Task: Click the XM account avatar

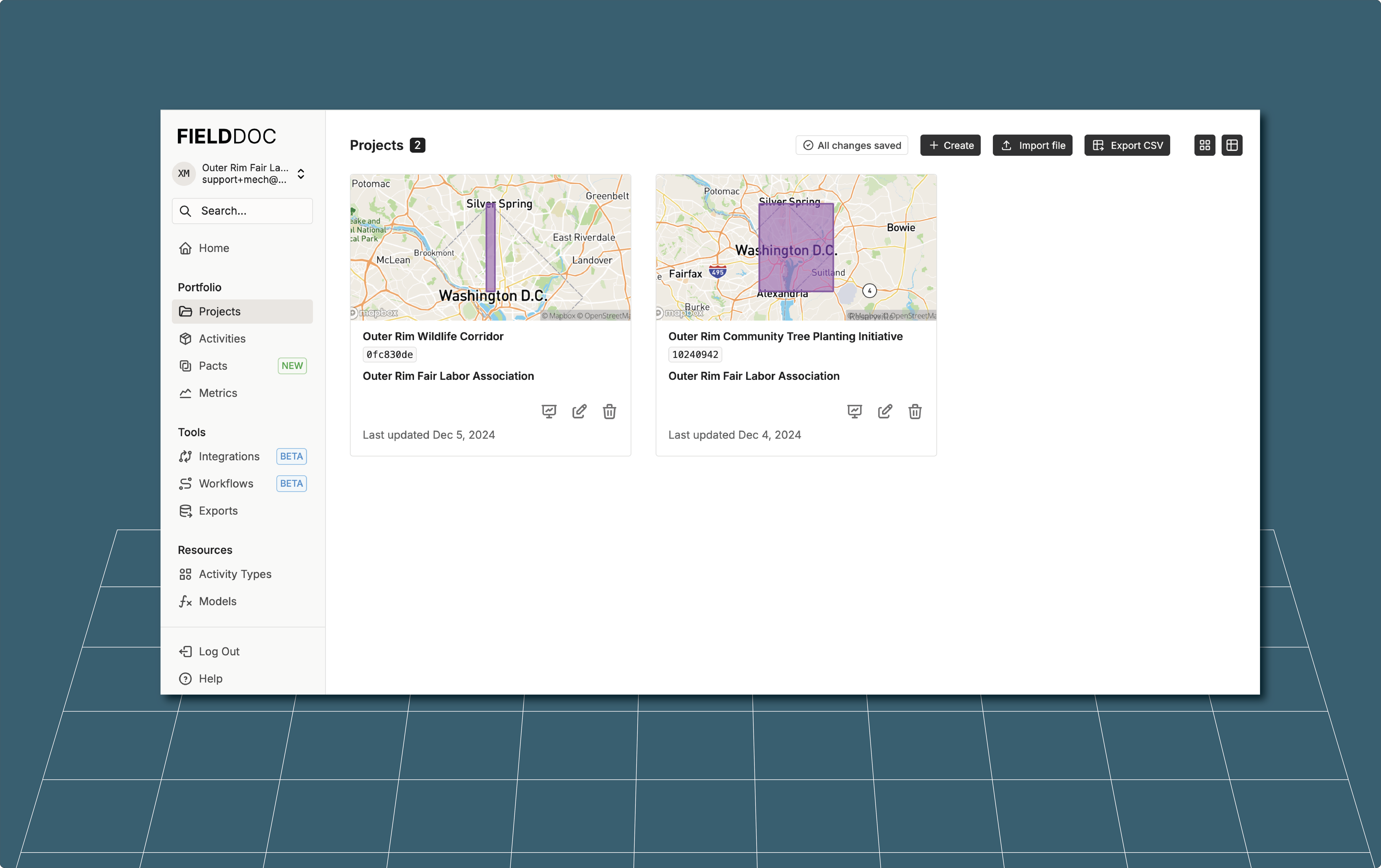Action: [x=183, y=174]
